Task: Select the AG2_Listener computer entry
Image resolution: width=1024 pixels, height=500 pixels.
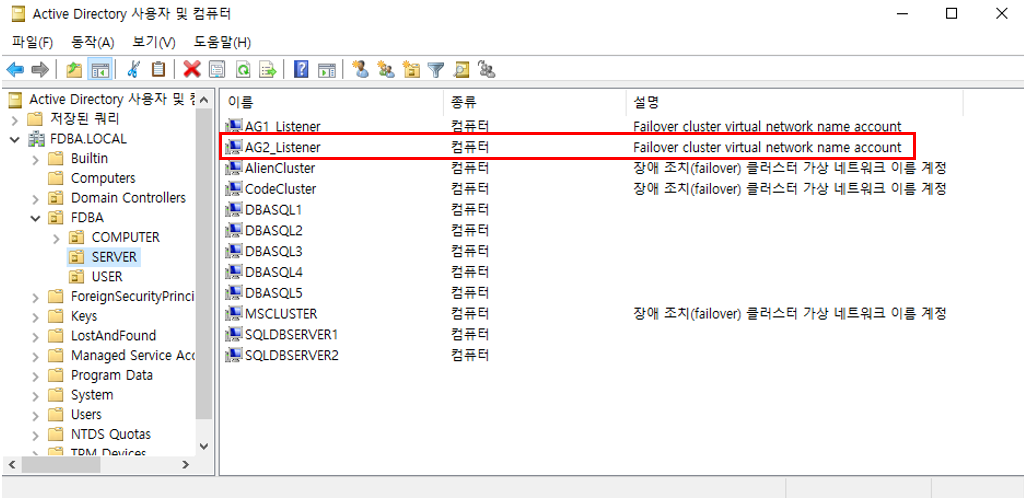Action: pyautogui.click(x=282, y=148)
